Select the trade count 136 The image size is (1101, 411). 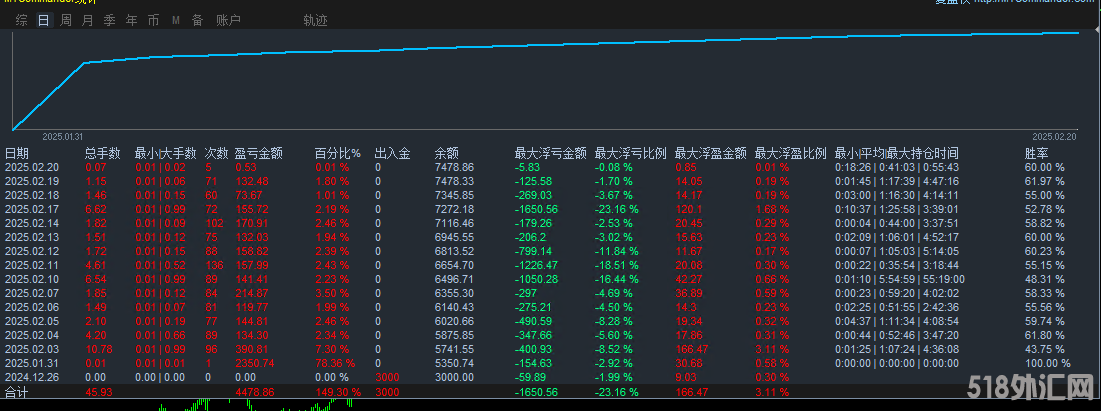[213, 266]
